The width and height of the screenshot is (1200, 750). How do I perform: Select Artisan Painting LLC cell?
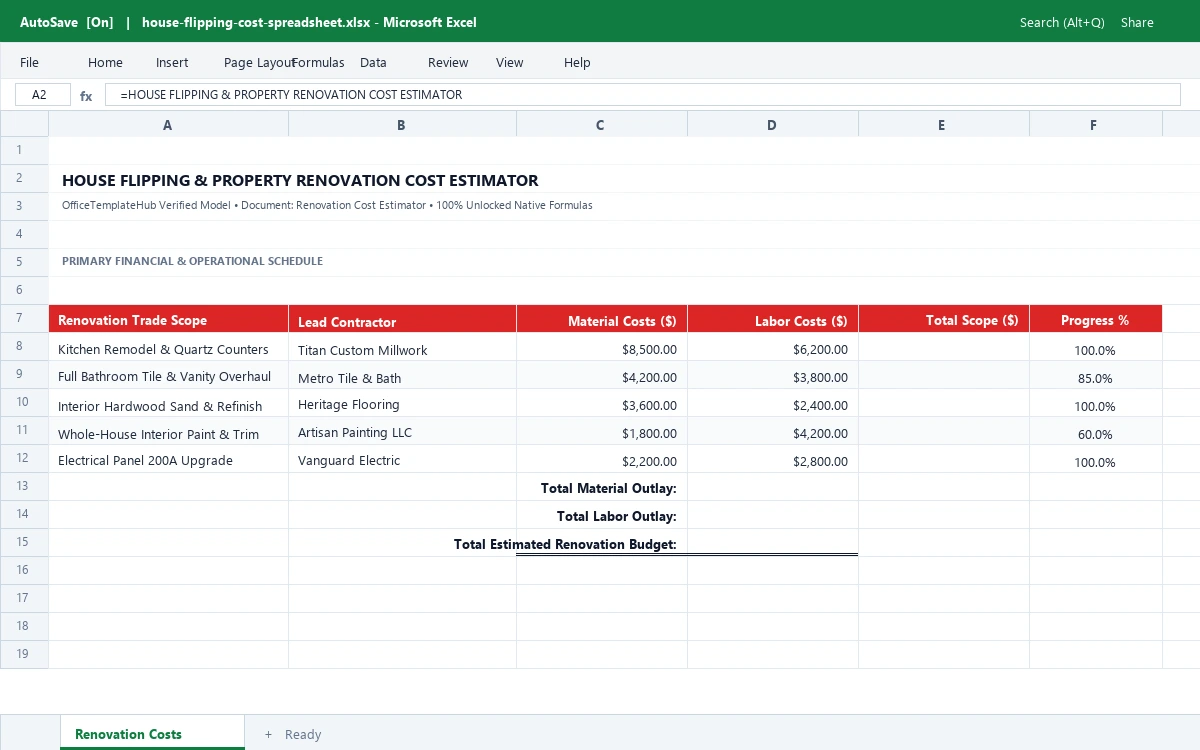[x=402, y=431]
